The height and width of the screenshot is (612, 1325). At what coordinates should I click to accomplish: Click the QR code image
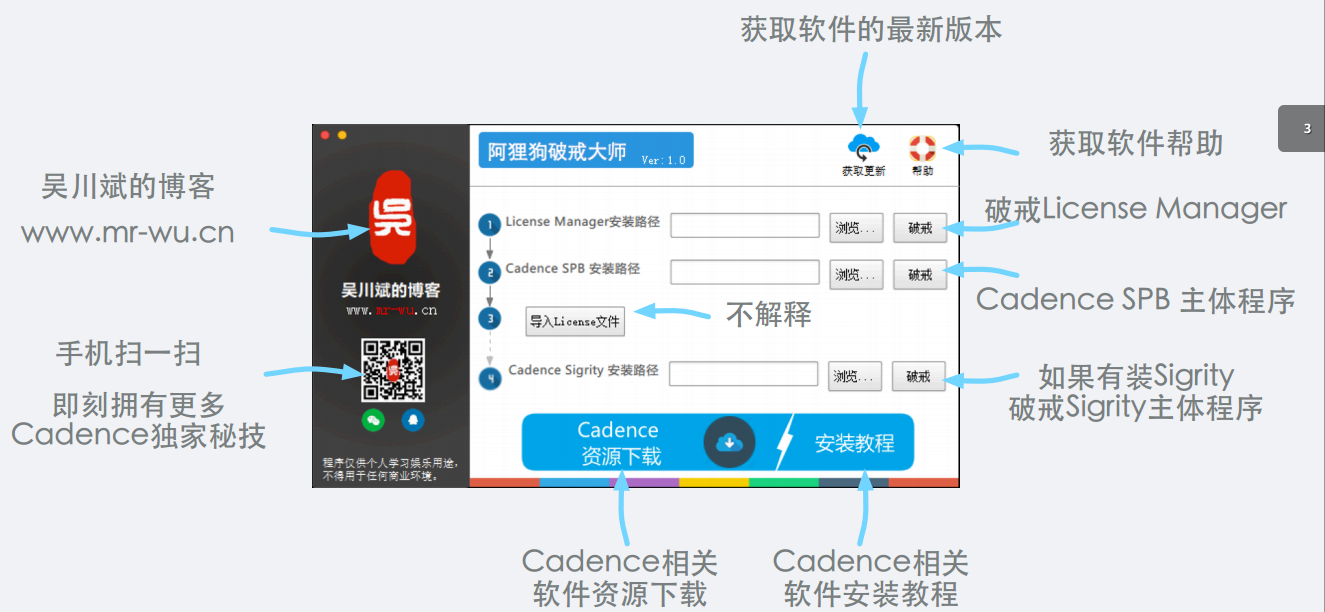(x=392, y=370)
